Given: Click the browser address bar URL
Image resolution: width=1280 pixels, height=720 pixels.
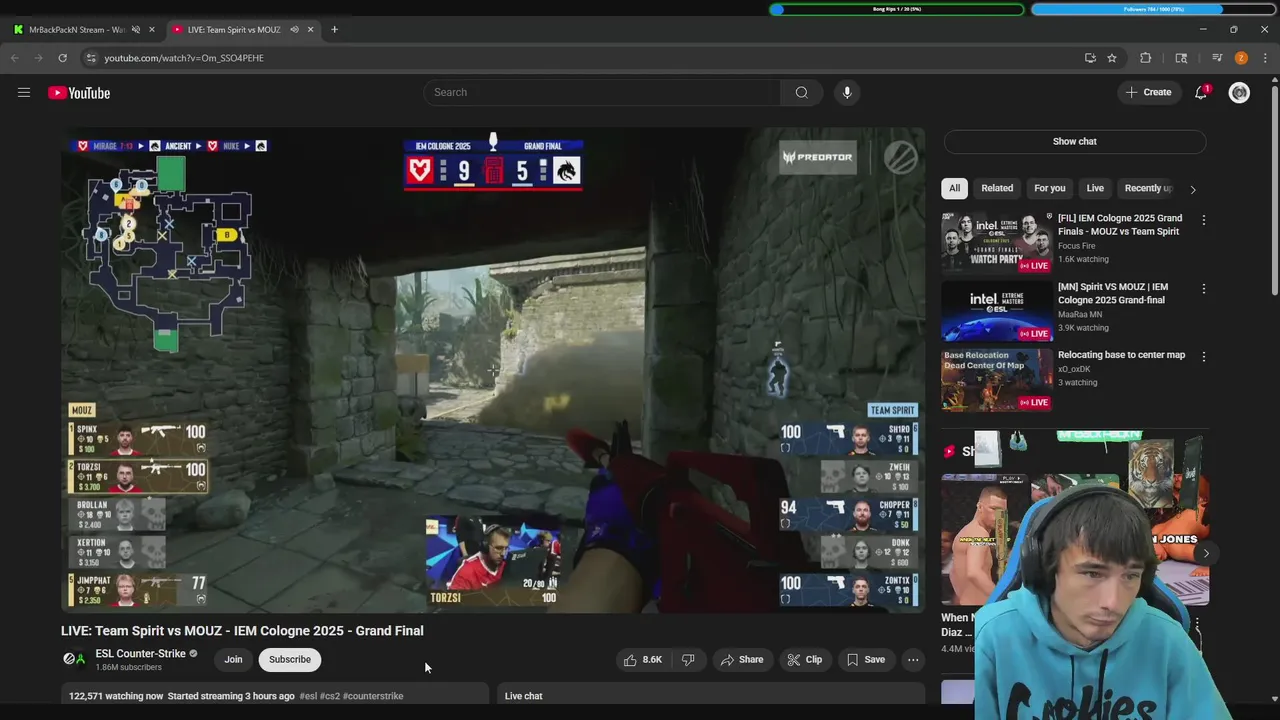Looking at the screenshot, I should tap(184, 58).
